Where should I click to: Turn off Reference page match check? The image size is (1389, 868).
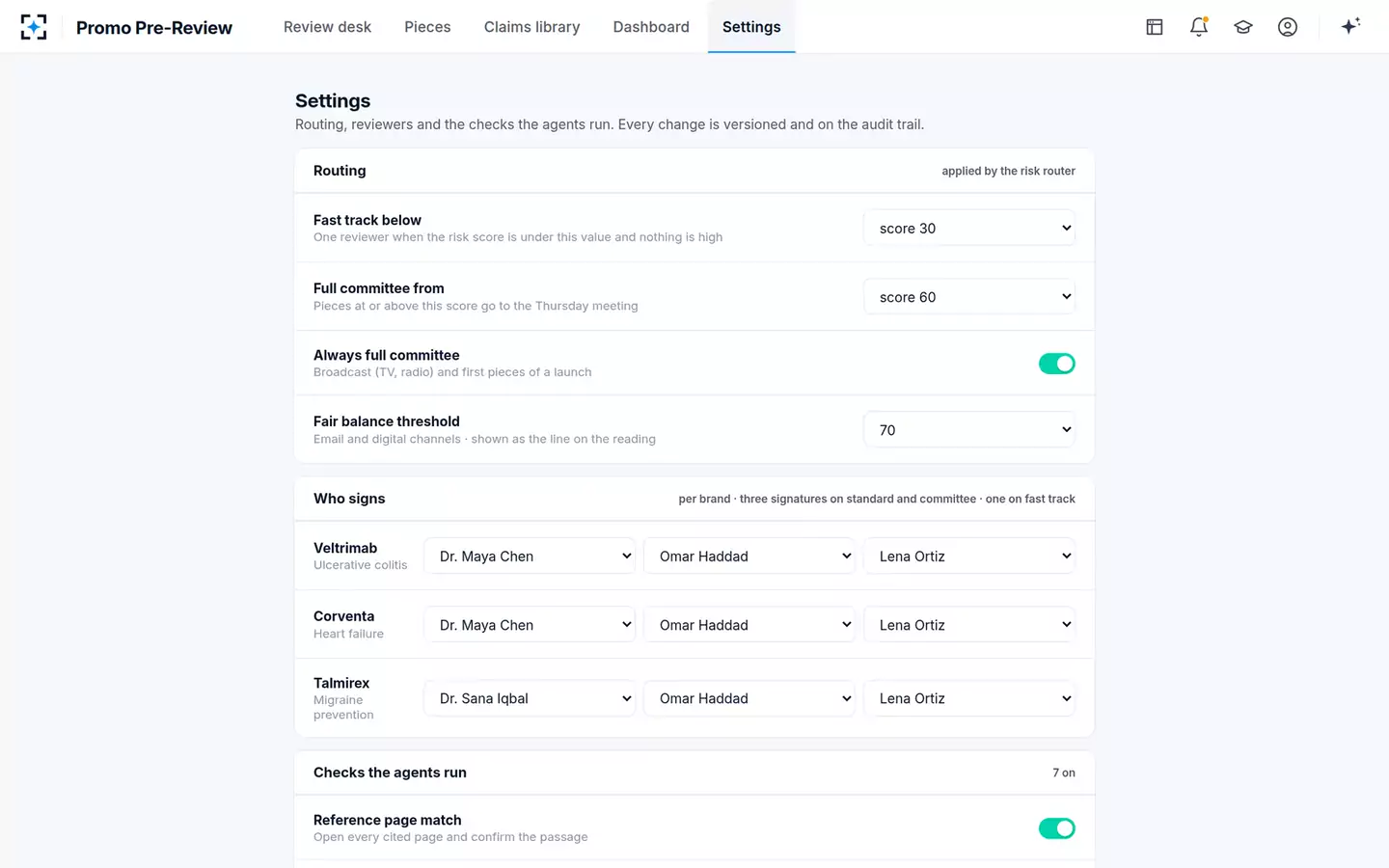tap(1056, 828)
